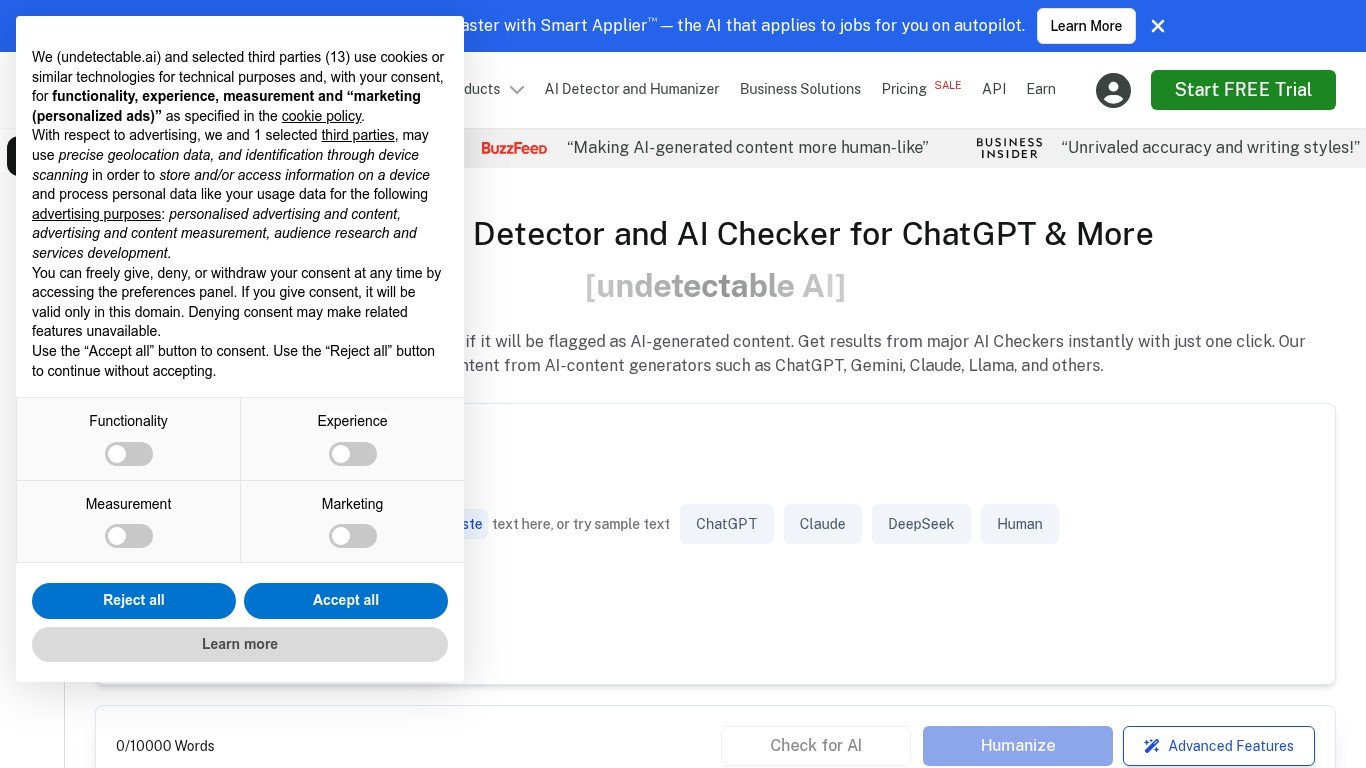Close the Smart Applier banner
Viewport: 1366px width, 768px height.
click(x=1158, y=26)
